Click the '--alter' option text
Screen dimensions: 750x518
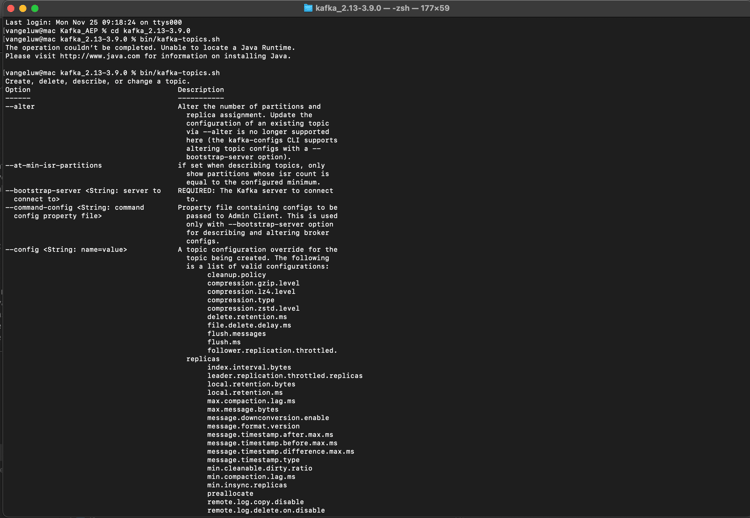[20, 107]
